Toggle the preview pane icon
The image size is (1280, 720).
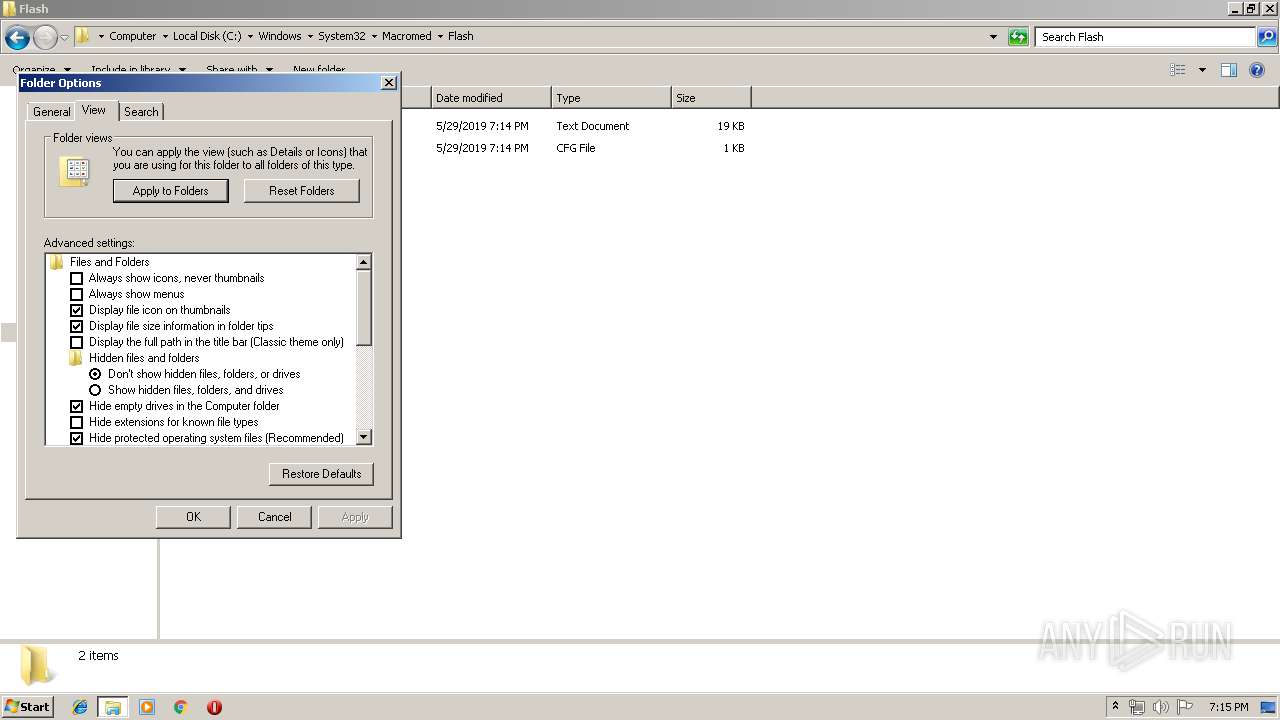point(1229,70)
